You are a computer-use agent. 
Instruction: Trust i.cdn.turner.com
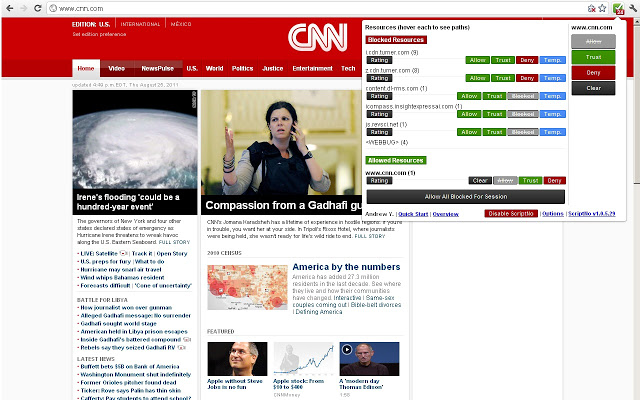click(503, 60)
